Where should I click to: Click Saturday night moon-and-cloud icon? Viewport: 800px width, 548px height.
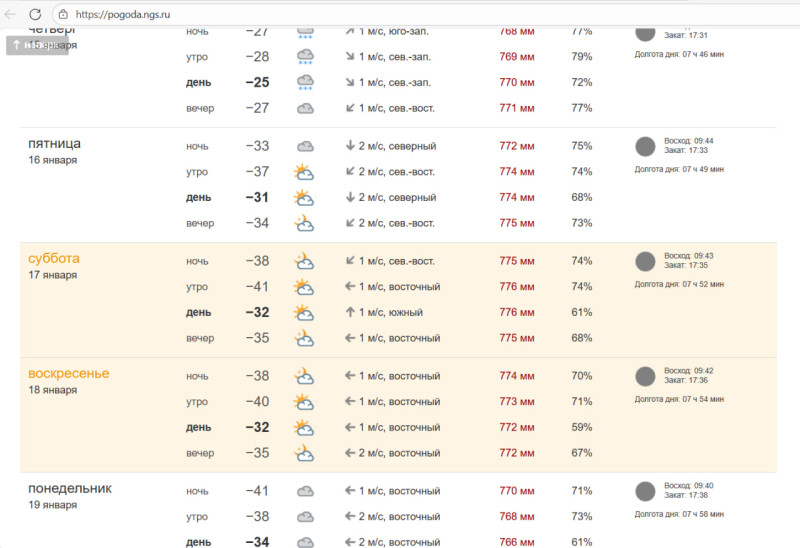coord(304,261)
